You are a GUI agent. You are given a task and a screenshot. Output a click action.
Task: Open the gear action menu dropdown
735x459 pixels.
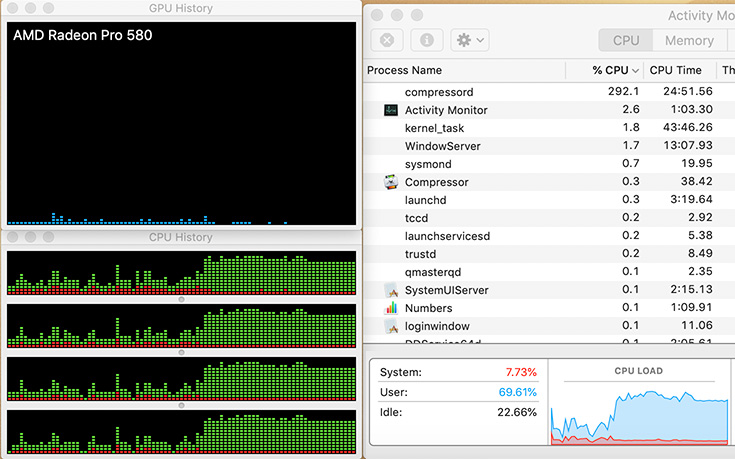tap(470, 40)
